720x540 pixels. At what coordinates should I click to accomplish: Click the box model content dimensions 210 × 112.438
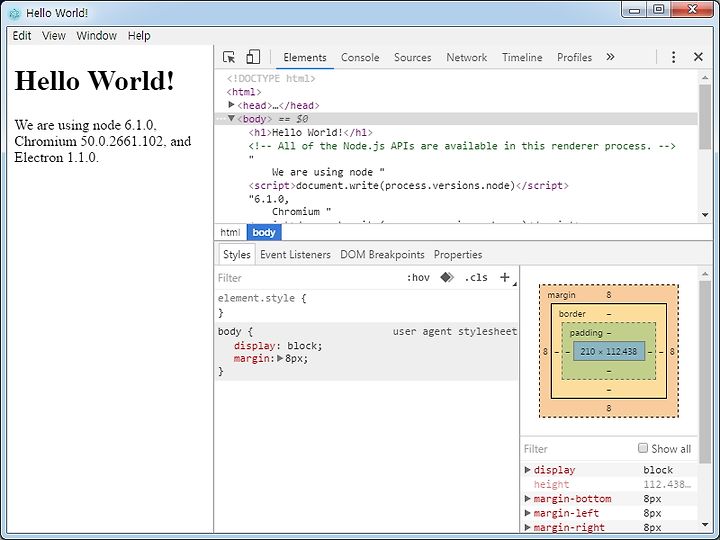[x=608, y=352]
